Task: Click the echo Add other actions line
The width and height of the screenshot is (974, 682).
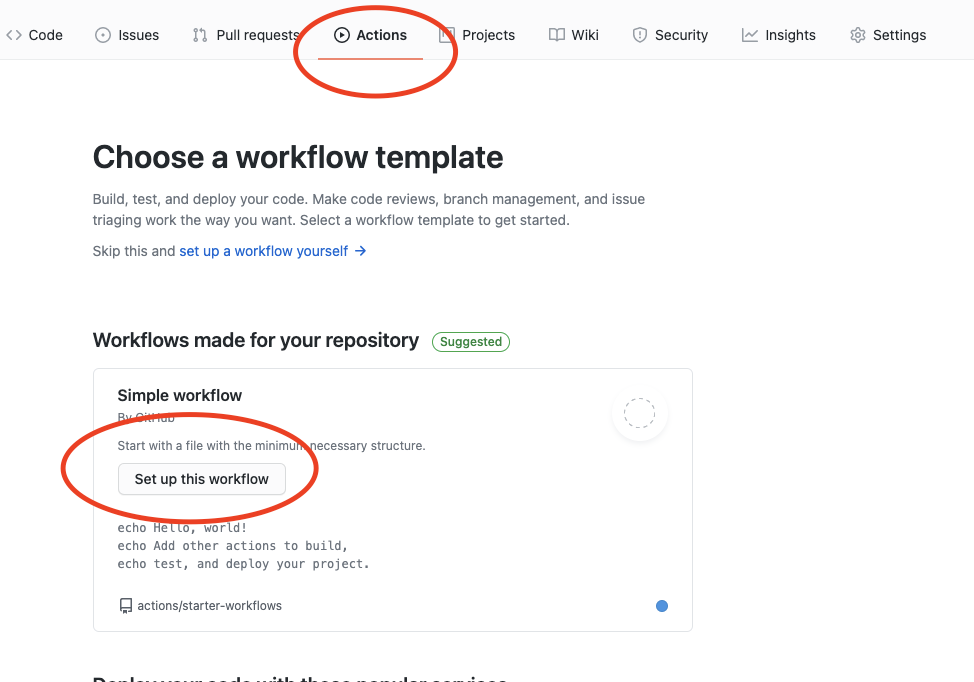Action: 233,546
